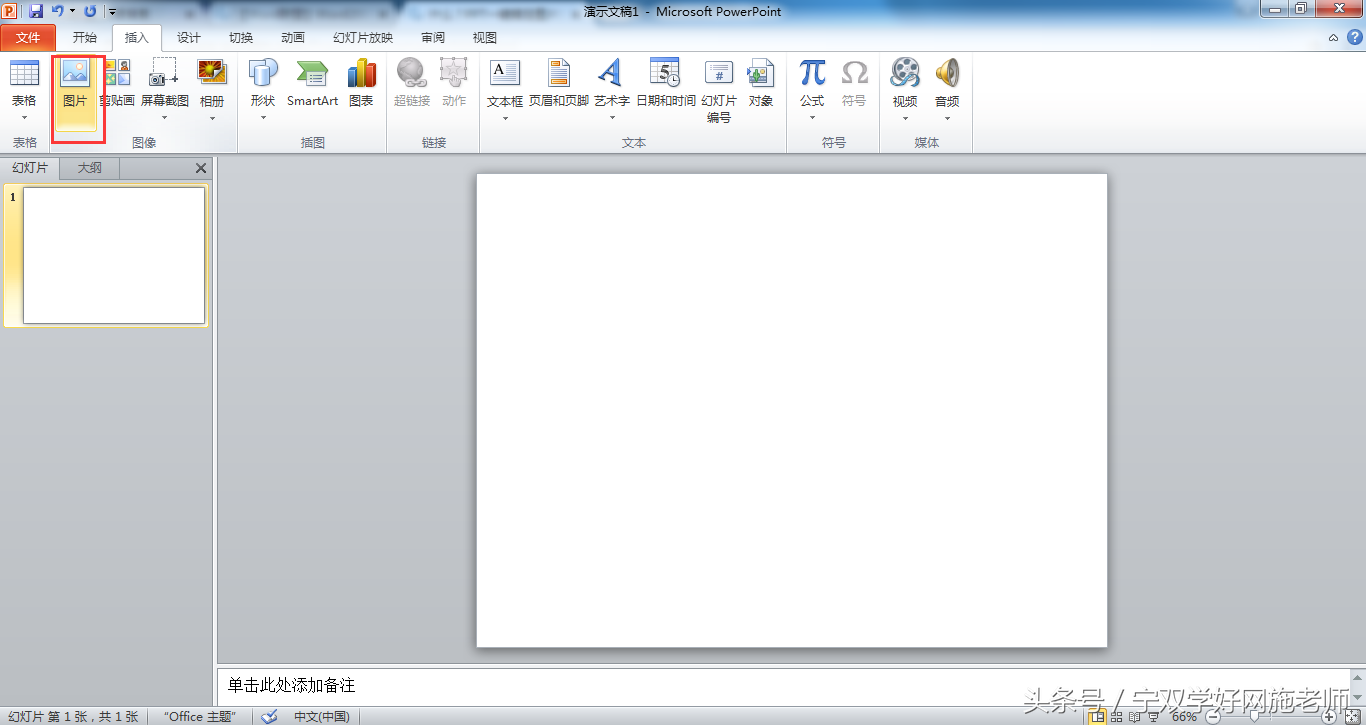The image size is (1366, 725).
Task: Start Slide Show view from status bar
Action: point(1153,716)
